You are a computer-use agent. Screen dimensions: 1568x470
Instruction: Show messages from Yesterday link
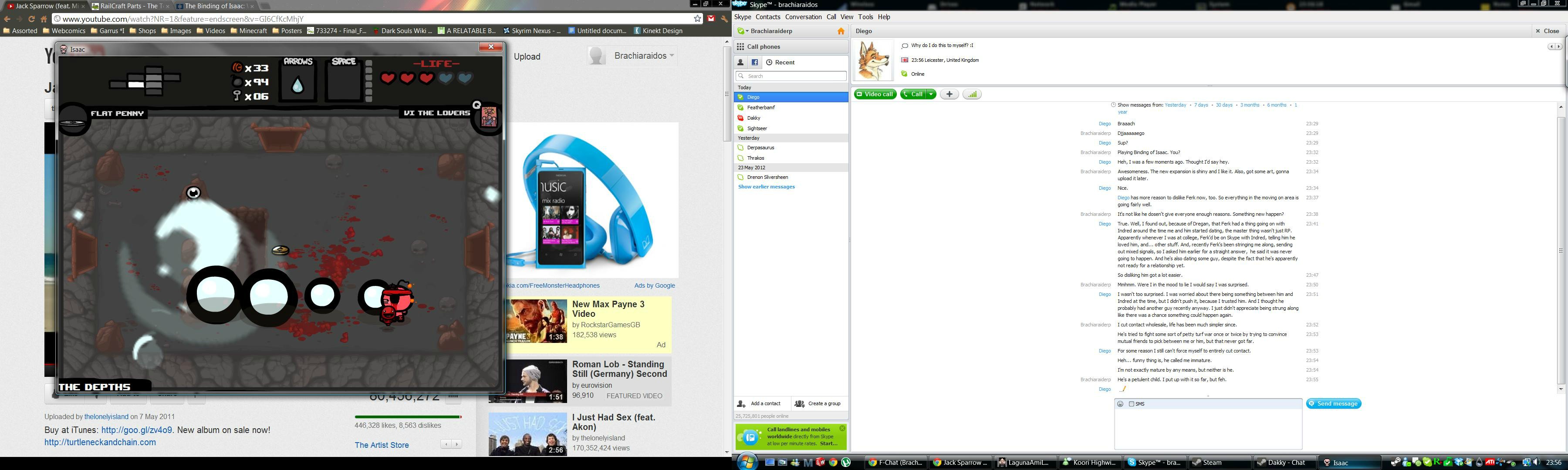(1175, 105)
